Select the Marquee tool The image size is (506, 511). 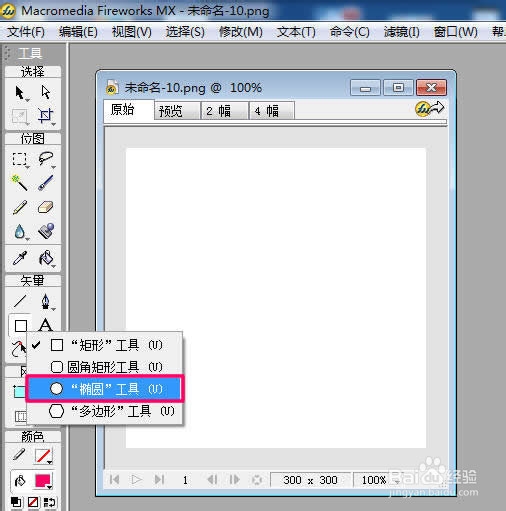coord(20,159)
